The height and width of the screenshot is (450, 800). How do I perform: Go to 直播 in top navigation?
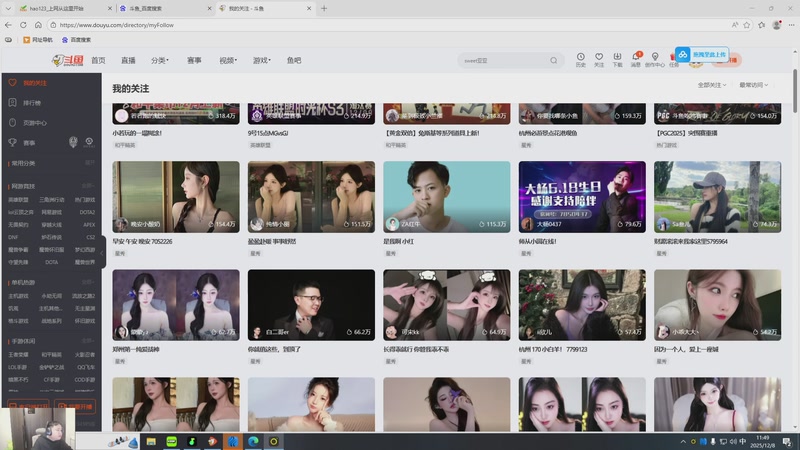point(128,60)
